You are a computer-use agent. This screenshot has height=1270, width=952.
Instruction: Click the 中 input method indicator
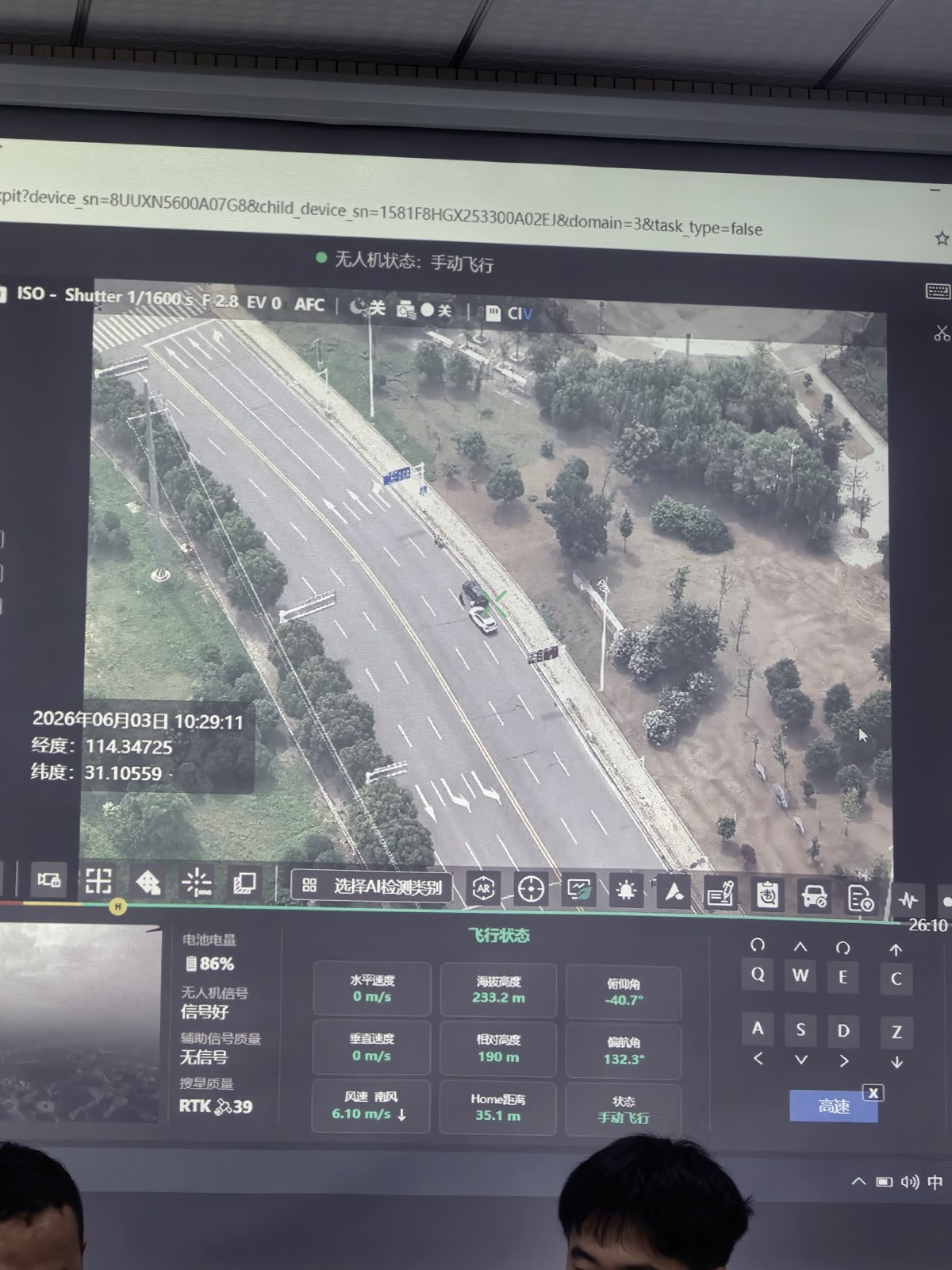[935, 1183]
